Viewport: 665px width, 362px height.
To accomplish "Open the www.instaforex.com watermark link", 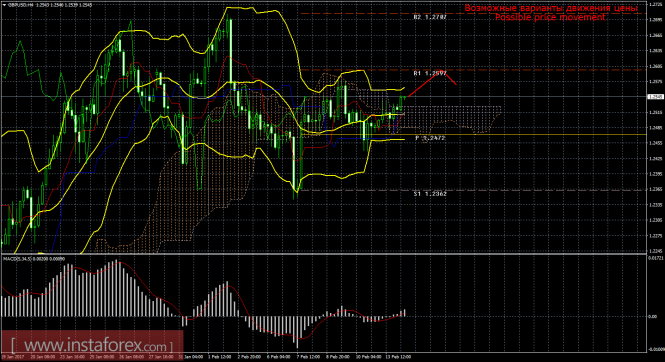I will pyautogui.click(x=92, y=346).
